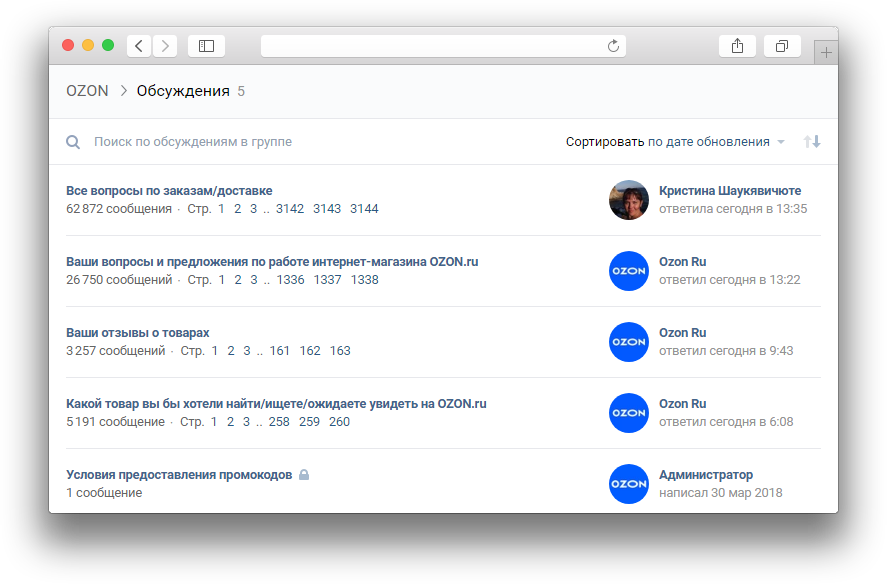887x584 pixels.
Task: Click the Обсуждения breadcrumb heading
Action: pos(183,91)
